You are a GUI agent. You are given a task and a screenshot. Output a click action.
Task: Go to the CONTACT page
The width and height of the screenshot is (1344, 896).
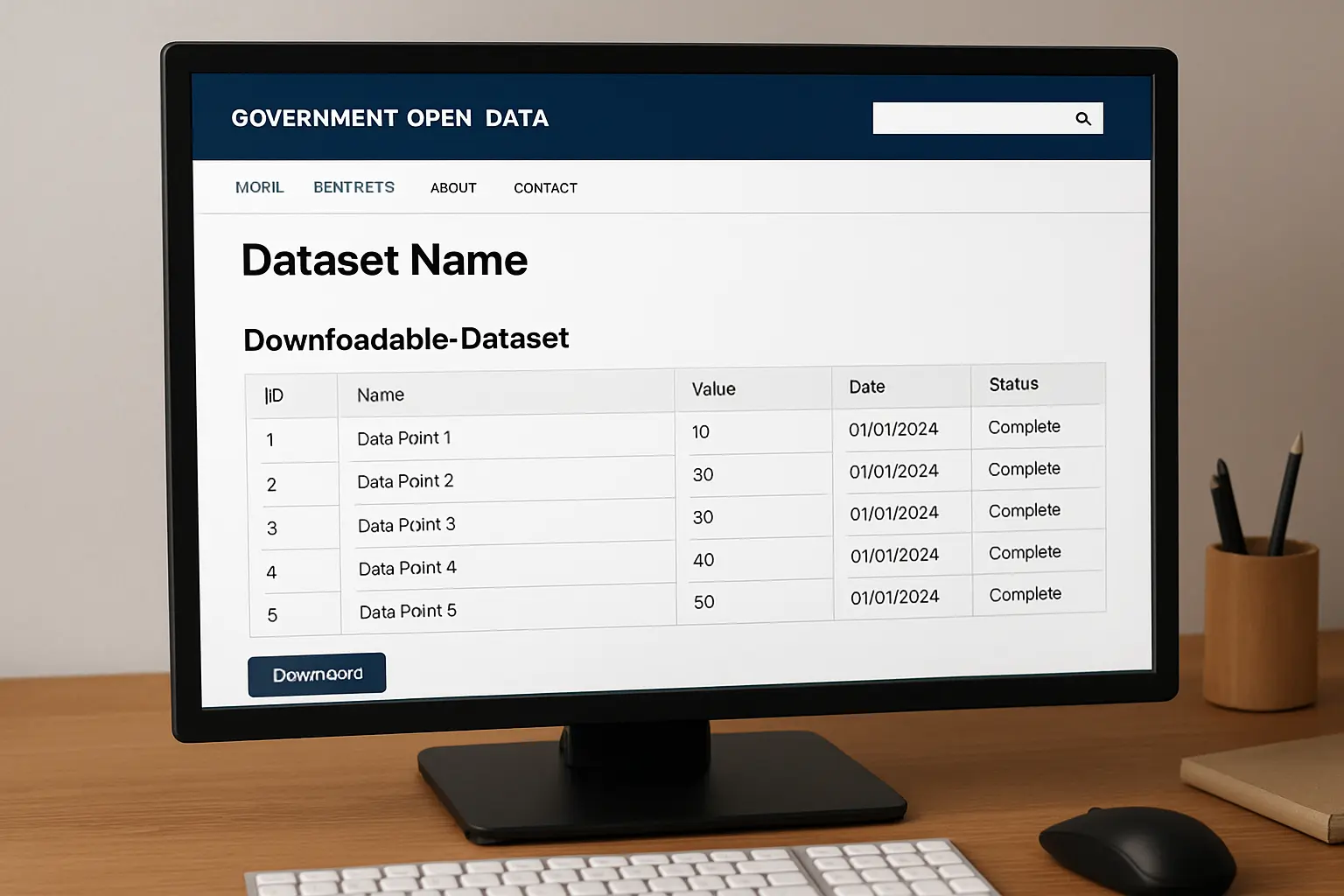tap(546, 188)
